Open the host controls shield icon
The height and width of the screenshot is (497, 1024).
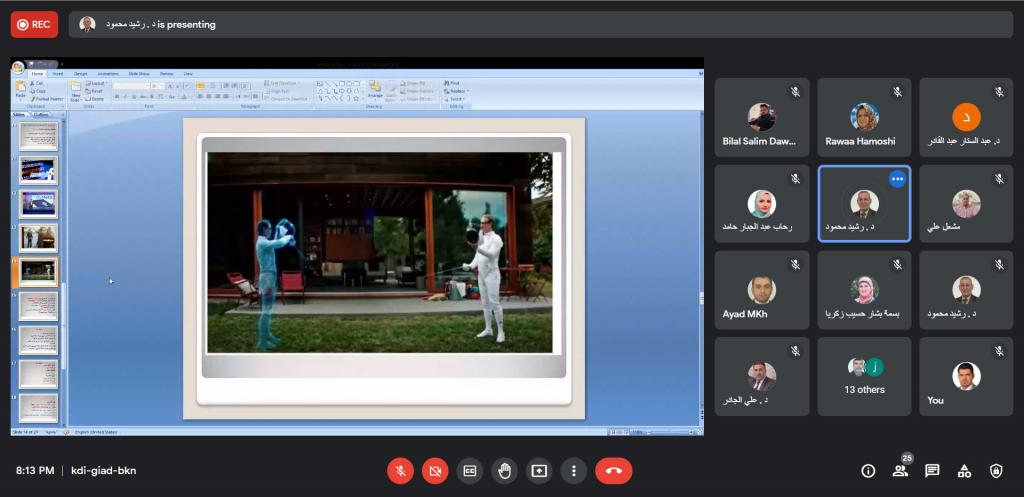coord(996,471)
